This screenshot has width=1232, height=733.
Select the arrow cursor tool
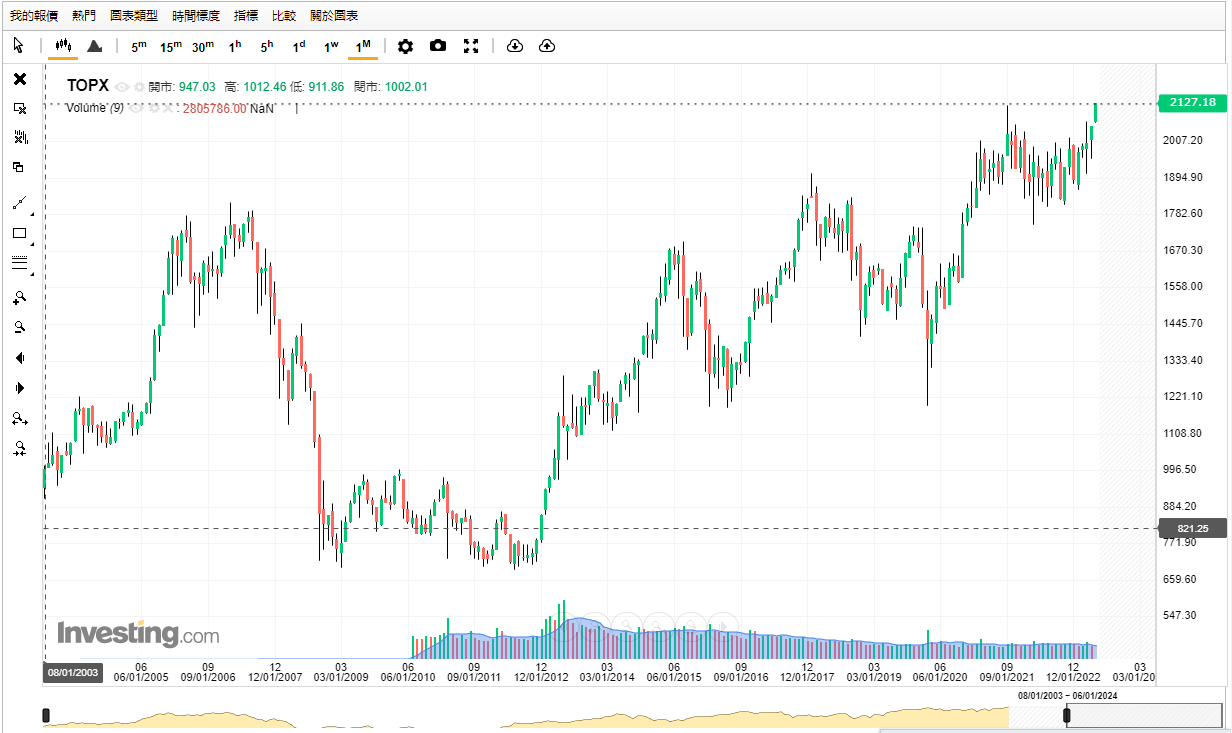coord(18,46)
